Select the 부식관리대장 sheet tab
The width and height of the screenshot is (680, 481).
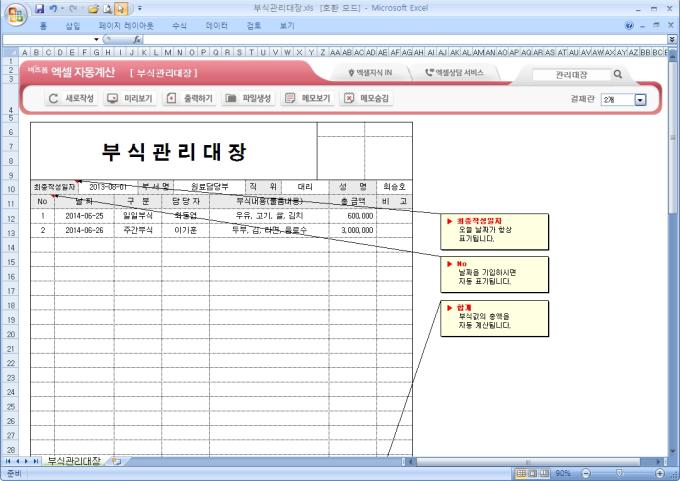tap(74, 461)
